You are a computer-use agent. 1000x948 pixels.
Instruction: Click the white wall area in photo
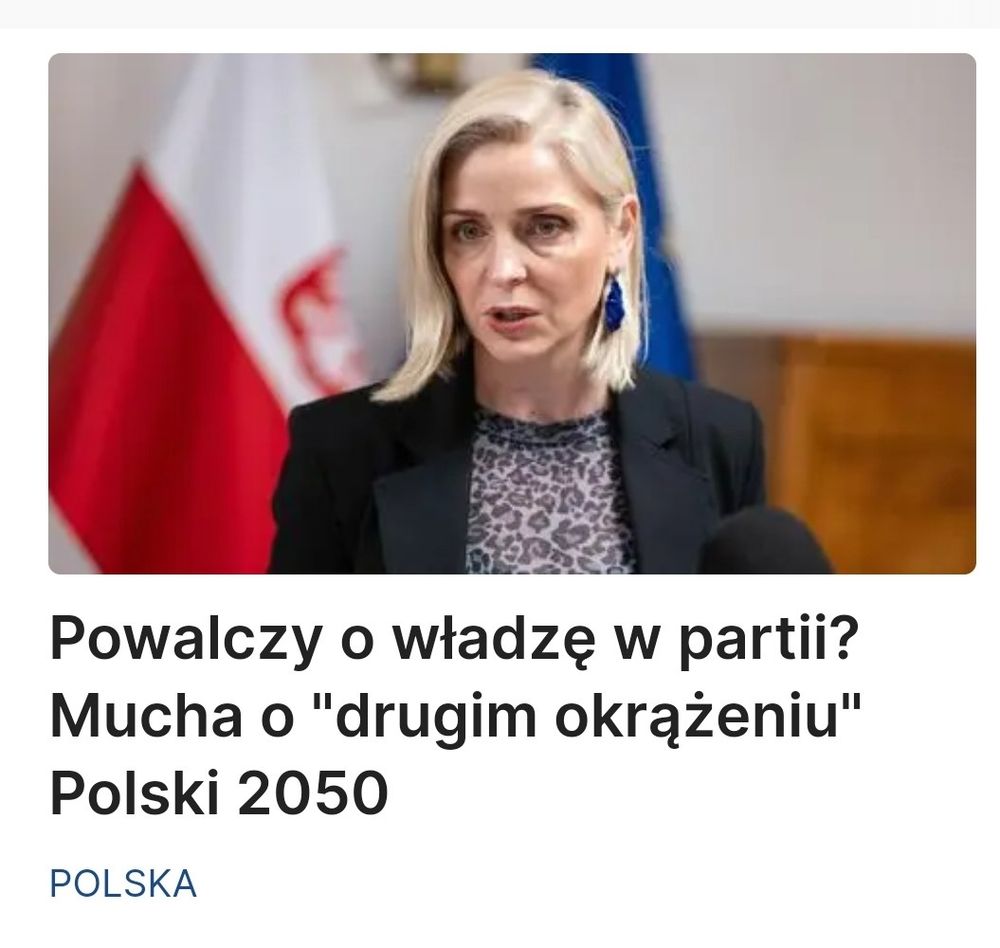tap(829, 191)
